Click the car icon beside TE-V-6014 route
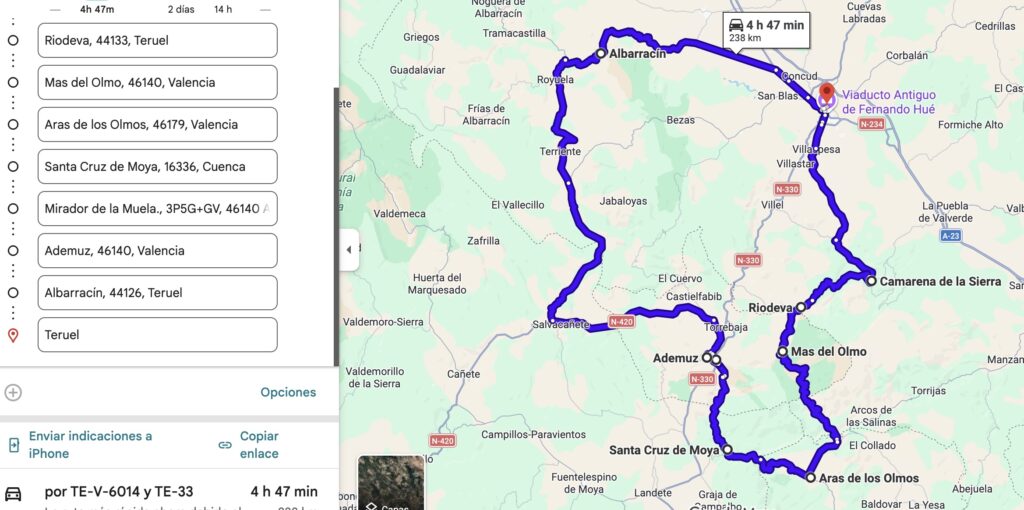This screenshot has width=1024, height=510. 13,494
